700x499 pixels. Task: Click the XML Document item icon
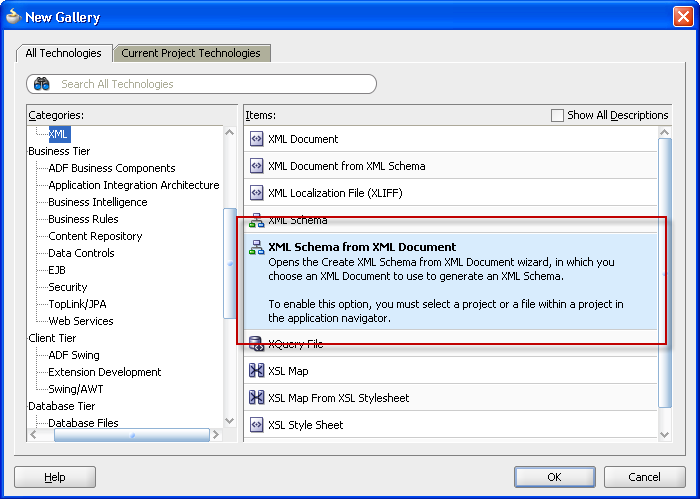[256, 139]
